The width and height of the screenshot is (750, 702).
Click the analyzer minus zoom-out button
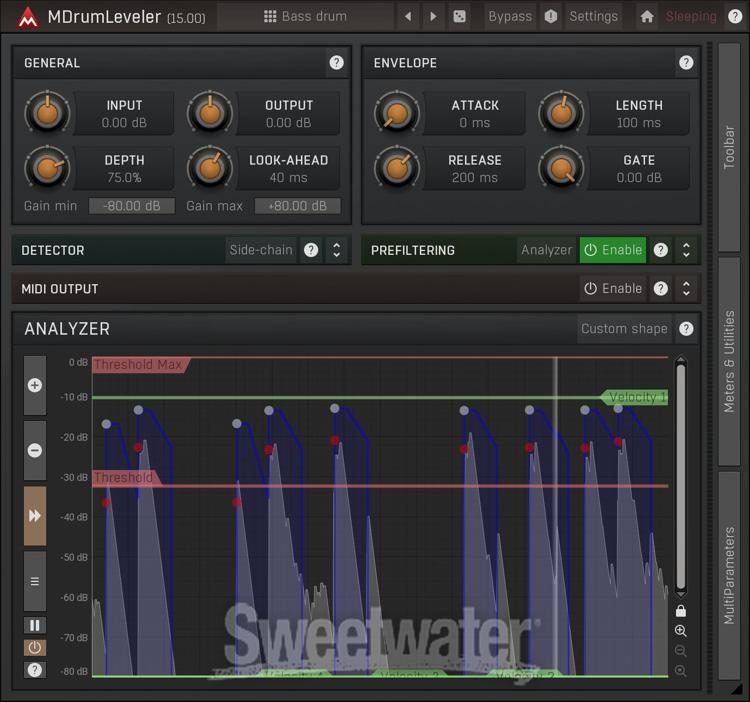(35, 450)
